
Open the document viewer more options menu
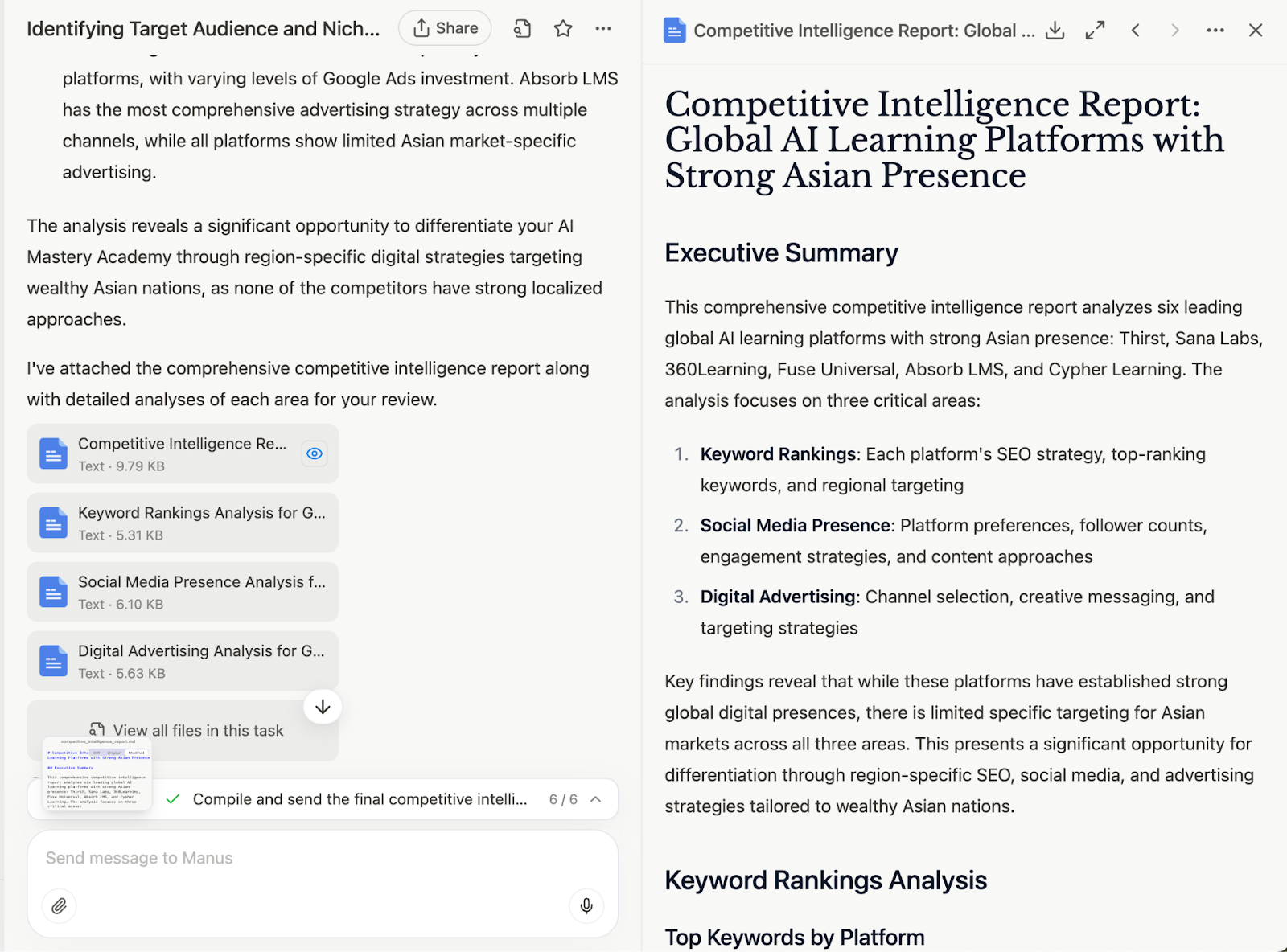1215,31
